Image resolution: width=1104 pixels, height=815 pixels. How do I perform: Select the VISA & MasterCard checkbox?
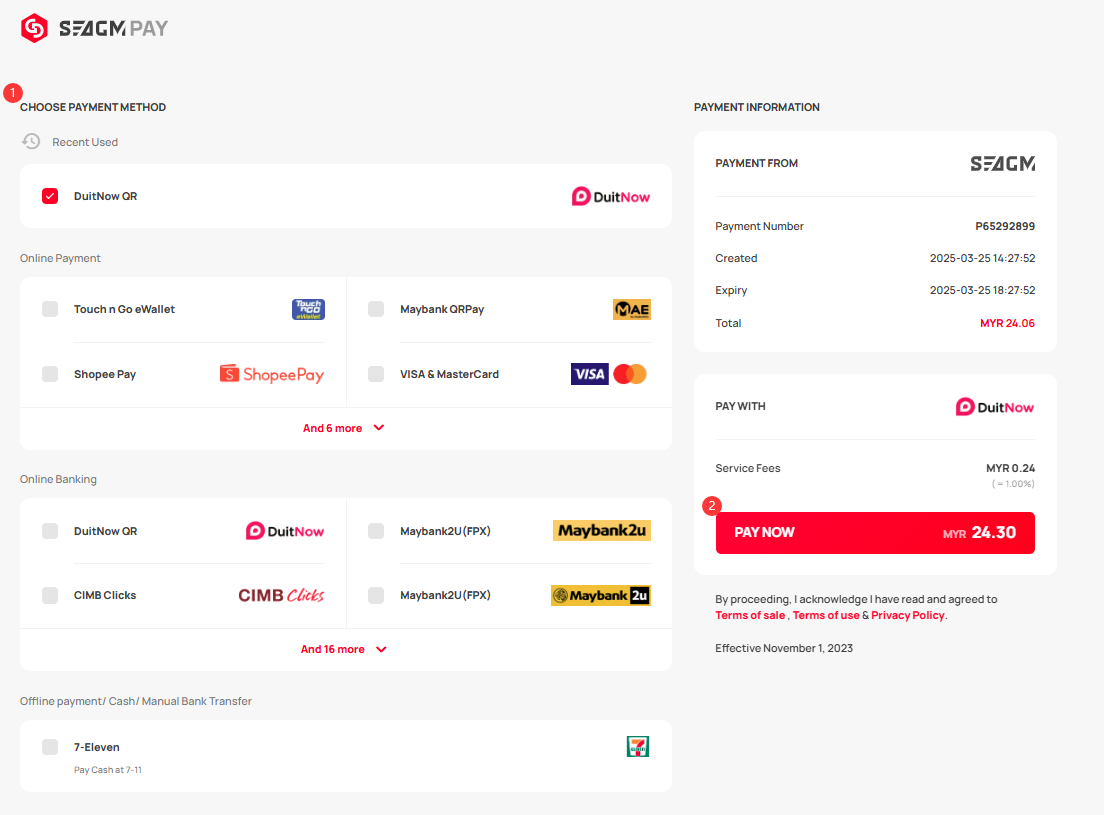coord(376,374)
